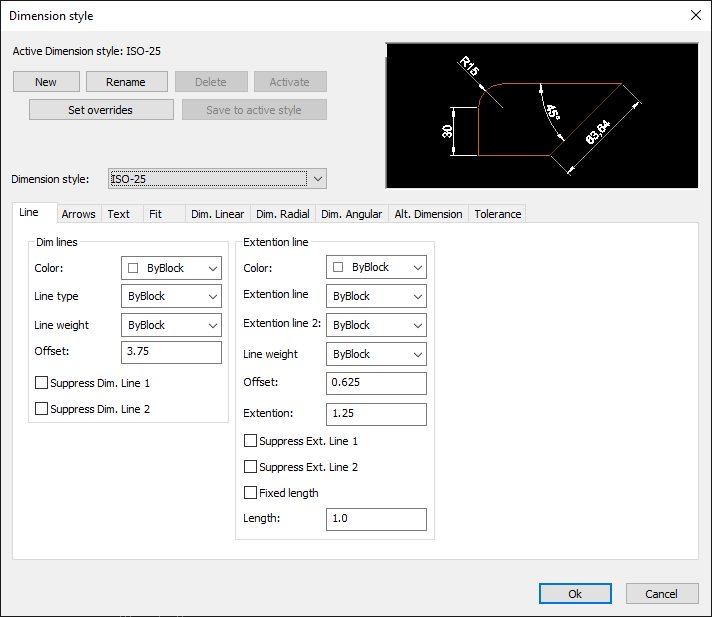Viewport: 712px width, 617px height.
Task: Check Suppress Dim. Line 1
Action: point(42,382)
